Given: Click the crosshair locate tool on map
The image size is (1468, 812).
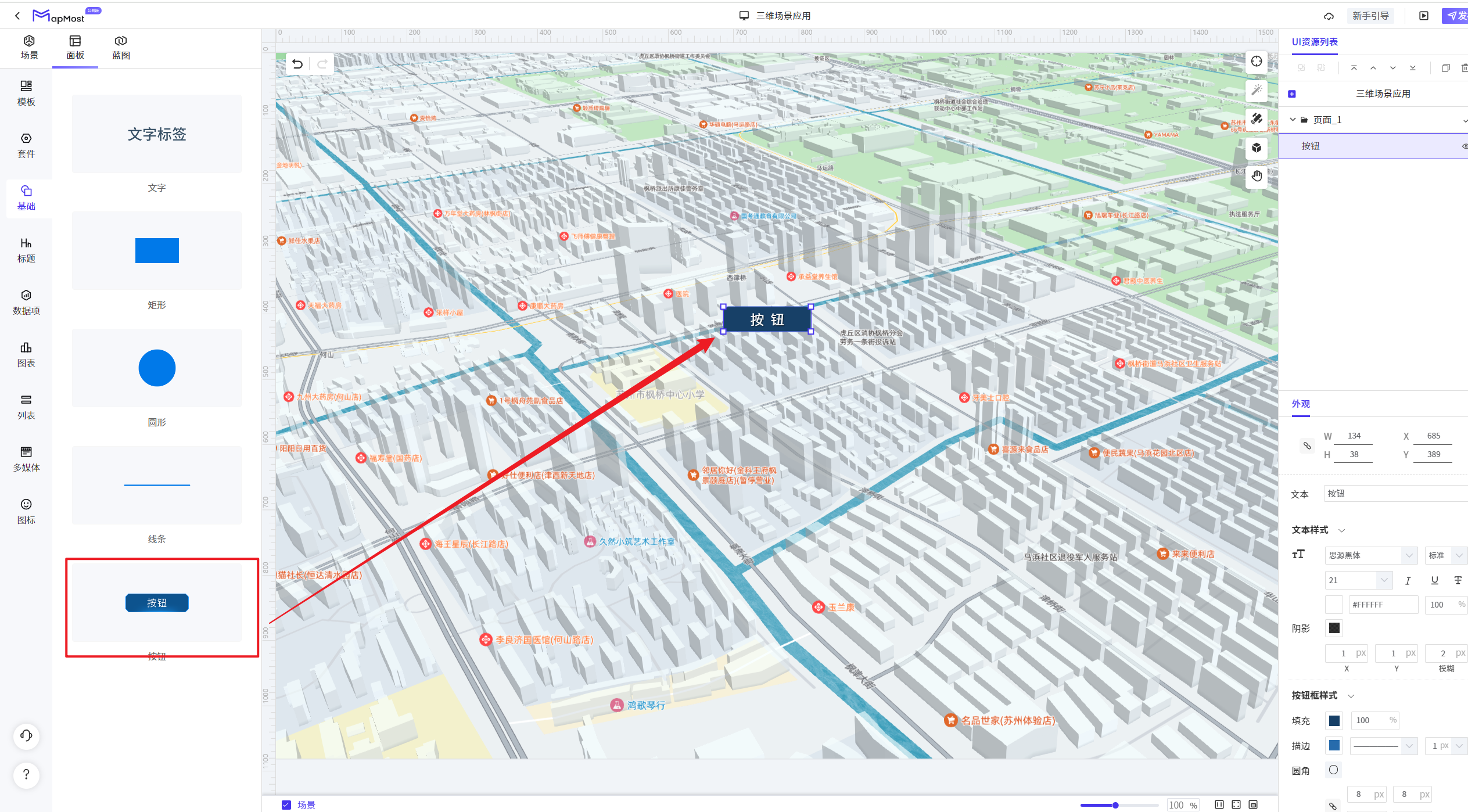Looking at the screenshot, I should click(x=1257, y=62).
